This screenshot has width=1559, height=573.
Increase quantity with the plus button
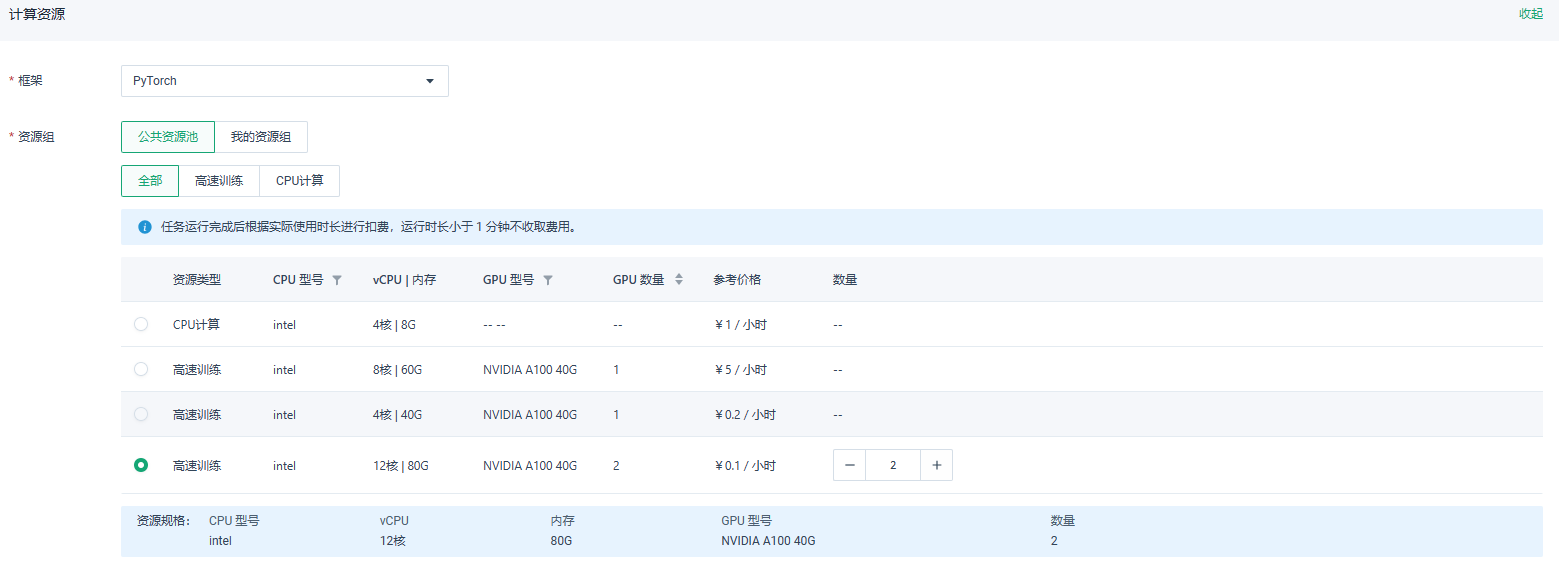coord(936,465)
